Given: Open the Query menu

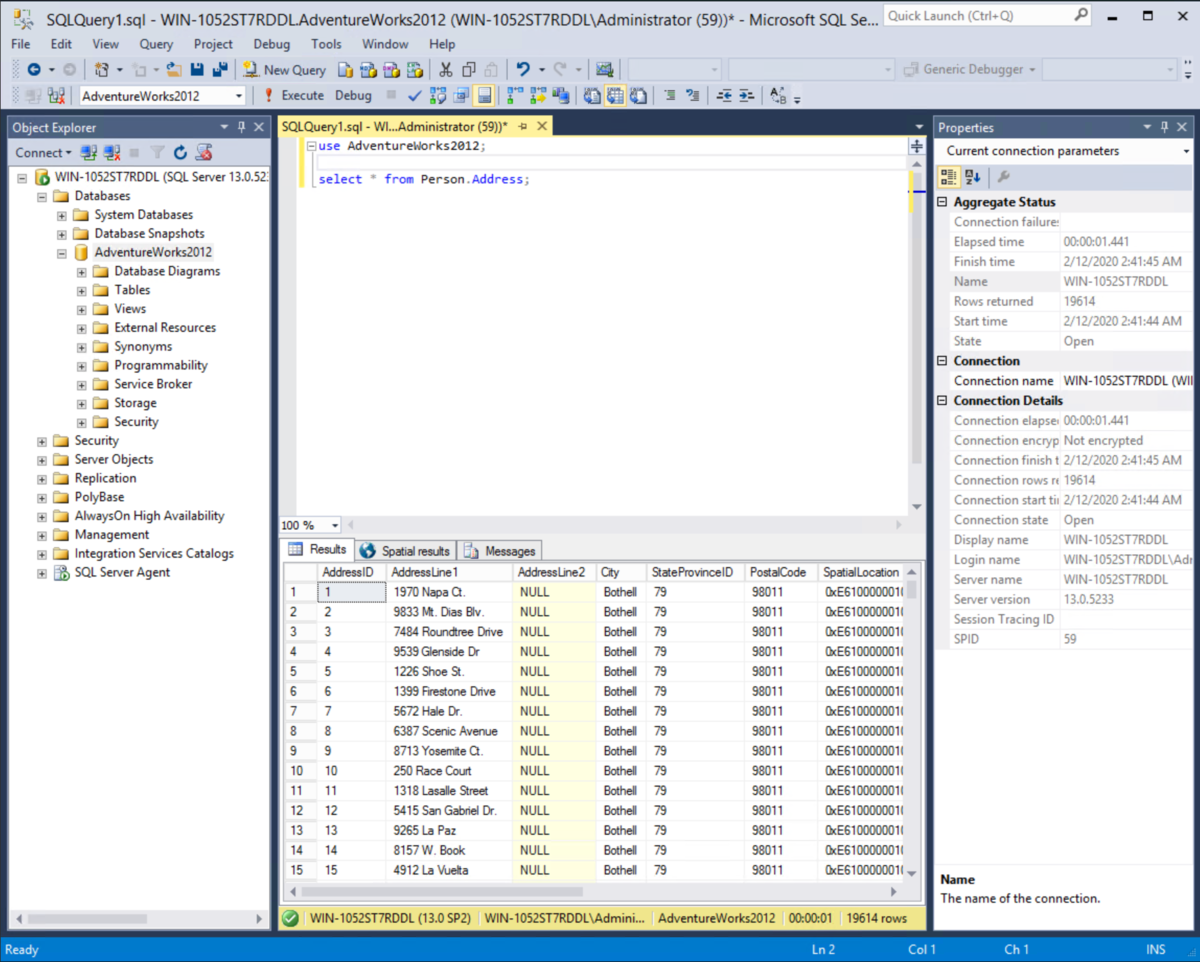Looking at the screenshot, I should (x=156, y=44).
